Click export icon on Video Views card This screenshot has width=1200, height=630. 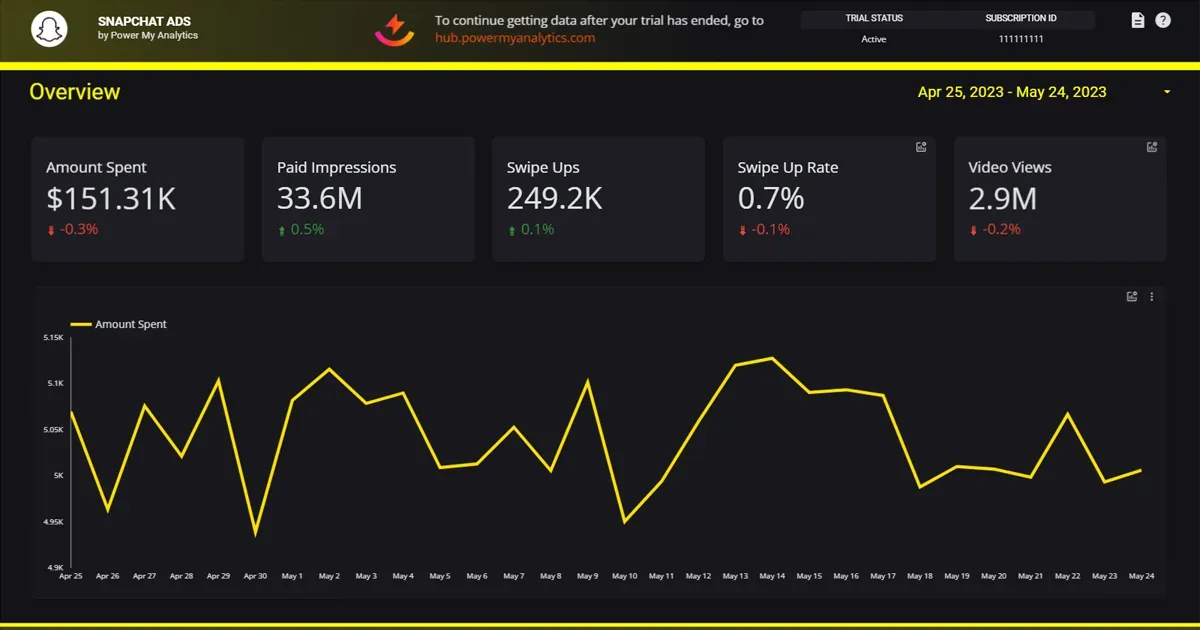1152,147
